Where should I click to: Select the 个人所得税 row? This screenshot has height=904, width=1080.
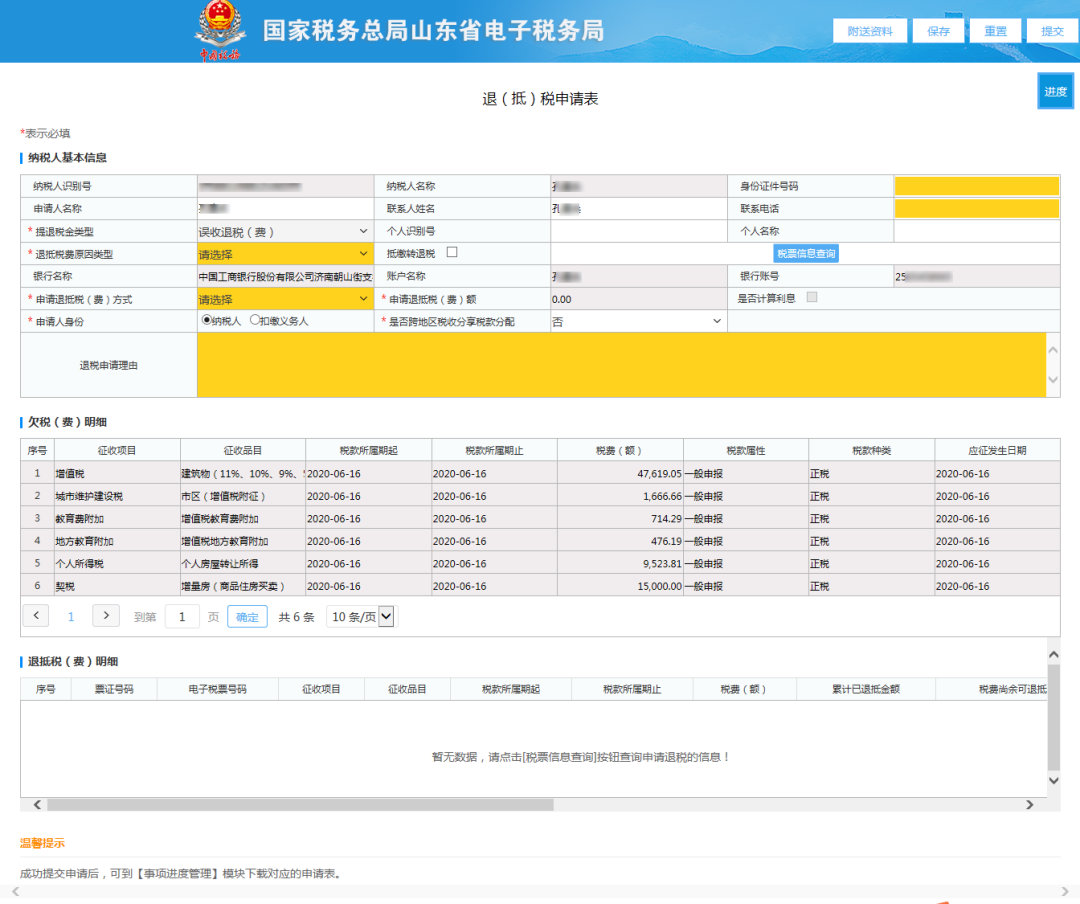[540, 564]
